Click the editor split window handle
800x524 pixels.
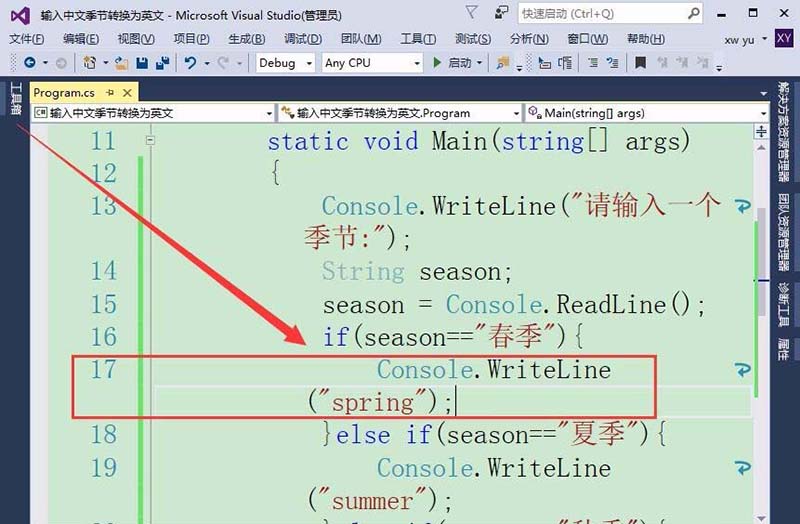(x=761, y=132)
